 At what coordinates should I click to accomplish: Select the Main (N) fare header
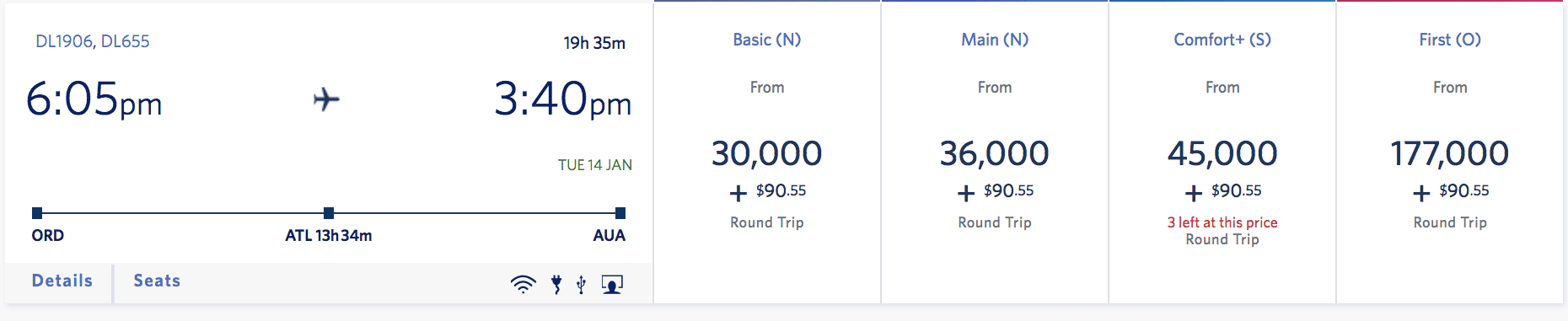995,40
